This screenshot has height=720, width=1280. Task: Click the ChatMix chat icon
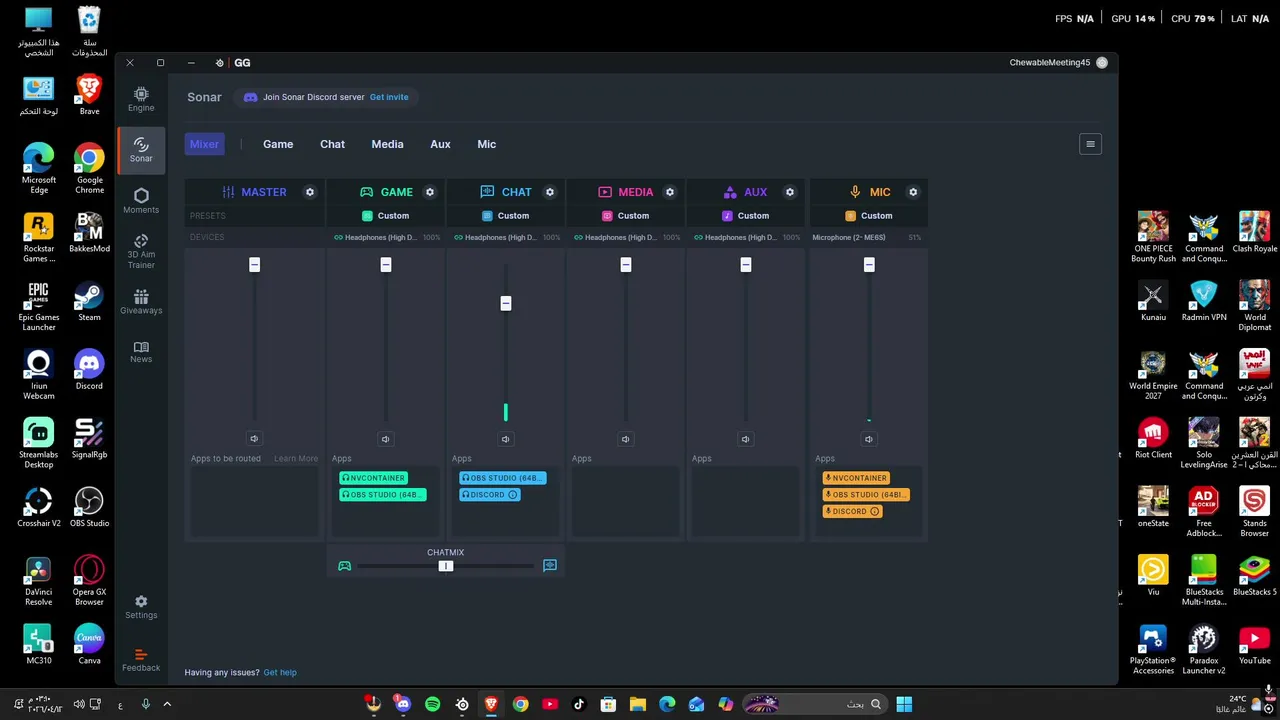(550, 566)
